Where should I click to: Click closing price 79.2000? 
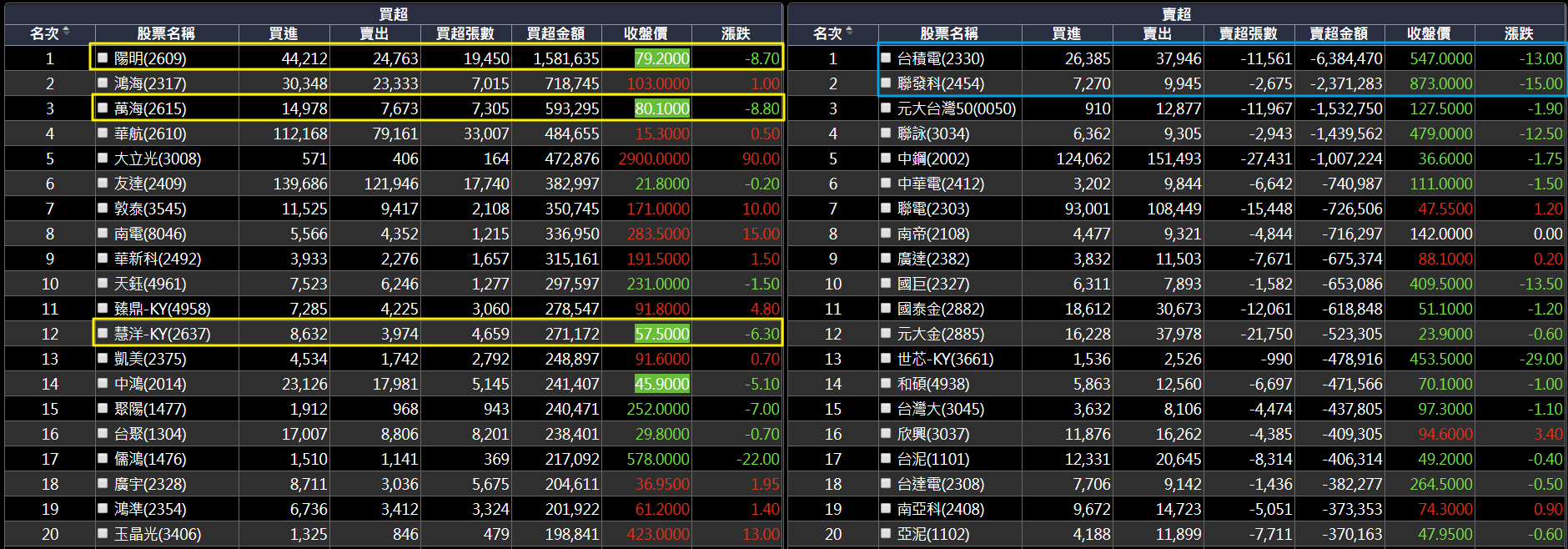pyautogui.click(x=662, y=58)
